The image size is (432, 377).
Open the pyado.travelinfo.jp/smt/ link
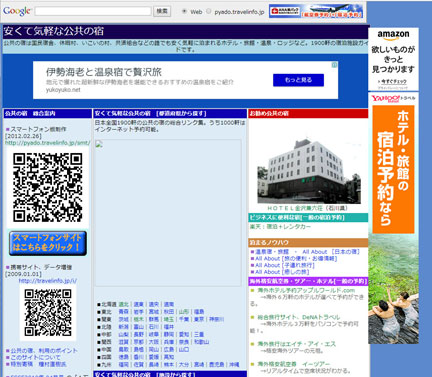tap(48, 143)
